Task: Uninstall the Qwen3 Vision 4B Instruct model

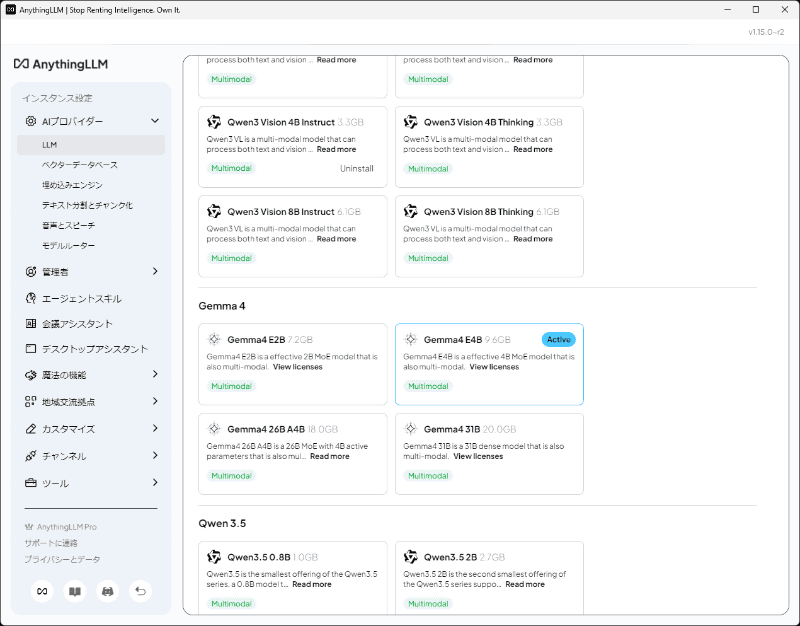Action: [357, 168]
